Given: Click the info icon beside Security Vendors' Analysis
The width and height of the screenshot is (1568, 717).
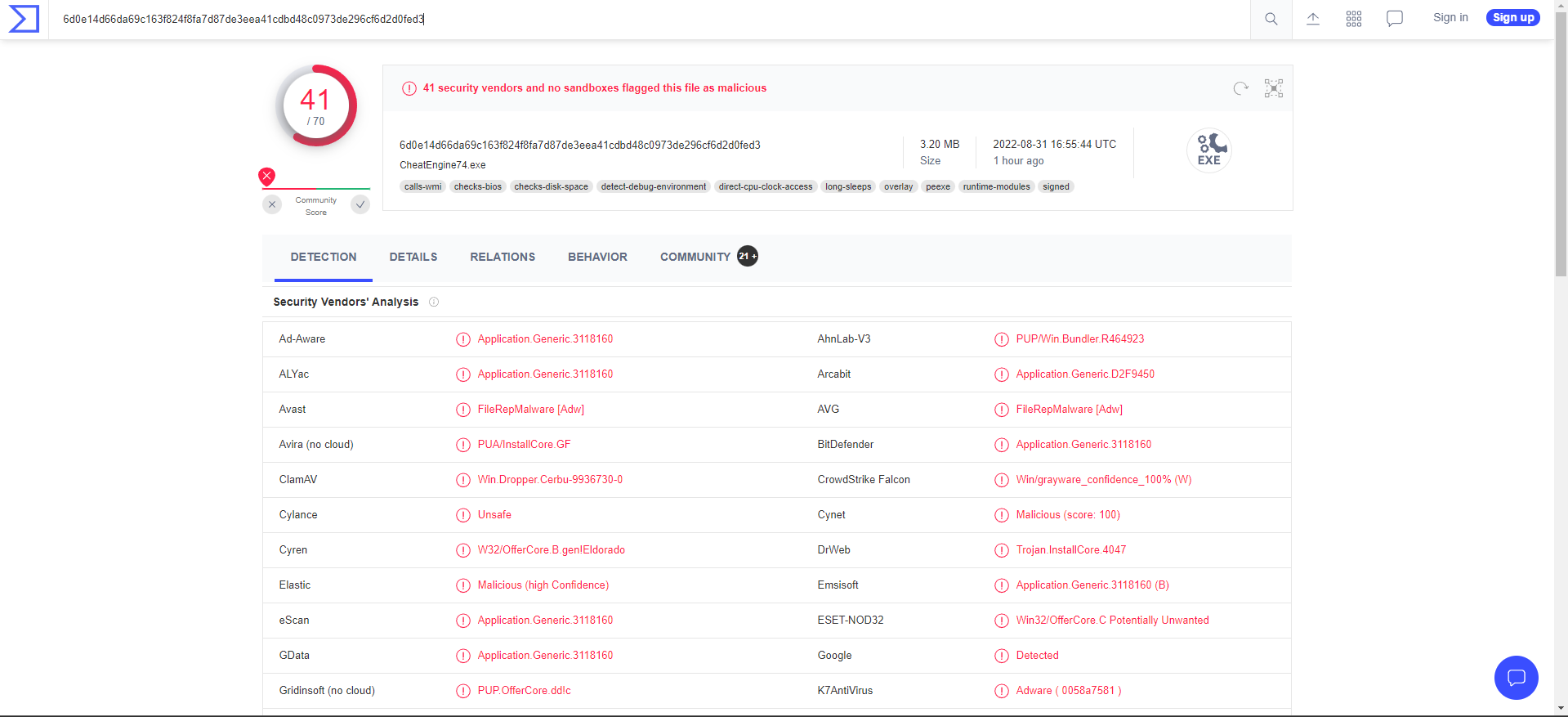Looking at the screenshot, I should (x=434, y=302).
